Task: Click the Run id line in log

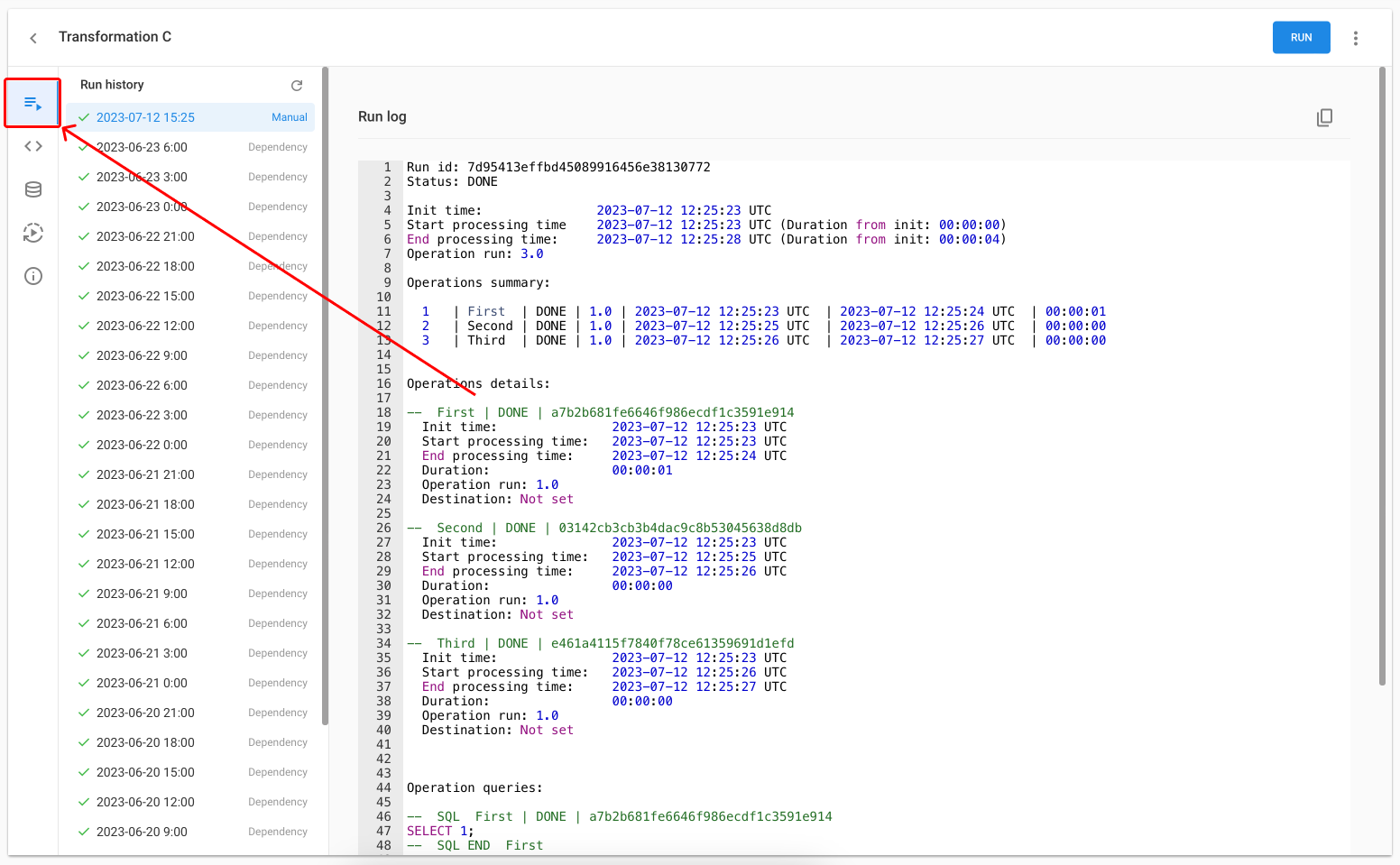Action: click(x=558, y=167)
